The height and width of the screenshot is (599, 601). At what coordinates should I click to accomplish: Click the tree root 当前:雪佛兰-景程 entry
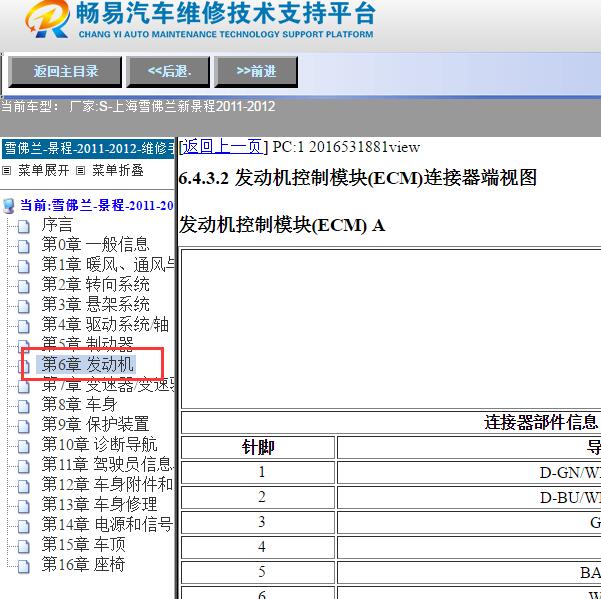point(97,205)
